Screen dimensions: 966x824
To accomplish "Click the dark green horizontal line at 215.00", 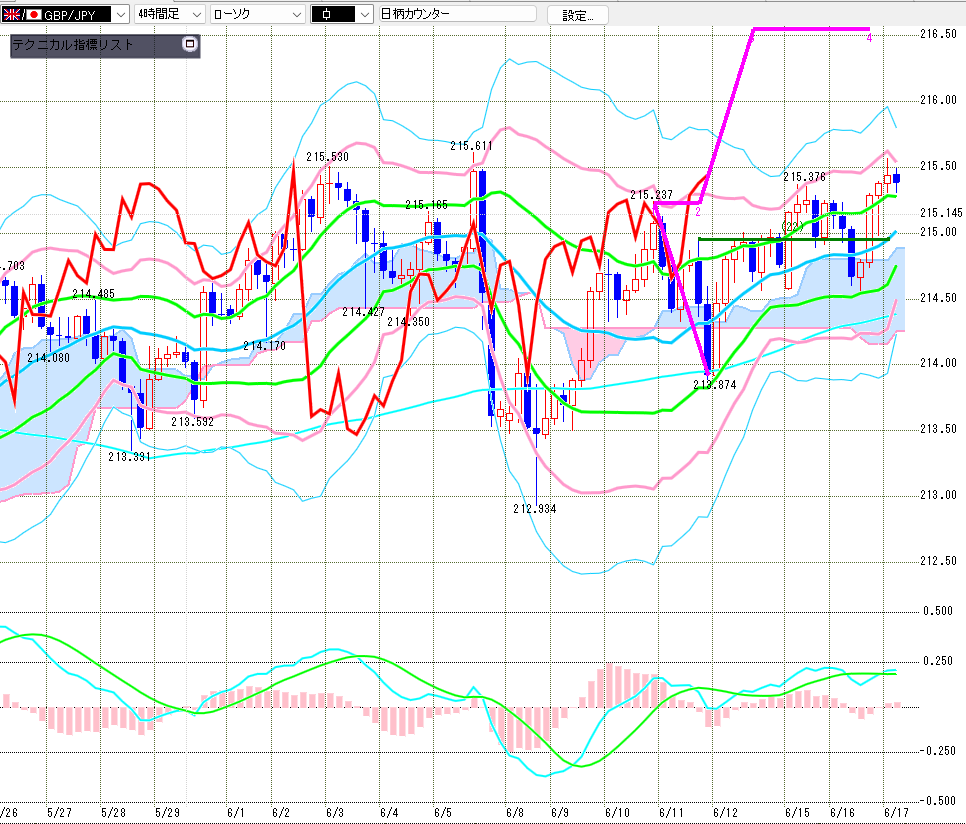I will (x=794, y=239).
